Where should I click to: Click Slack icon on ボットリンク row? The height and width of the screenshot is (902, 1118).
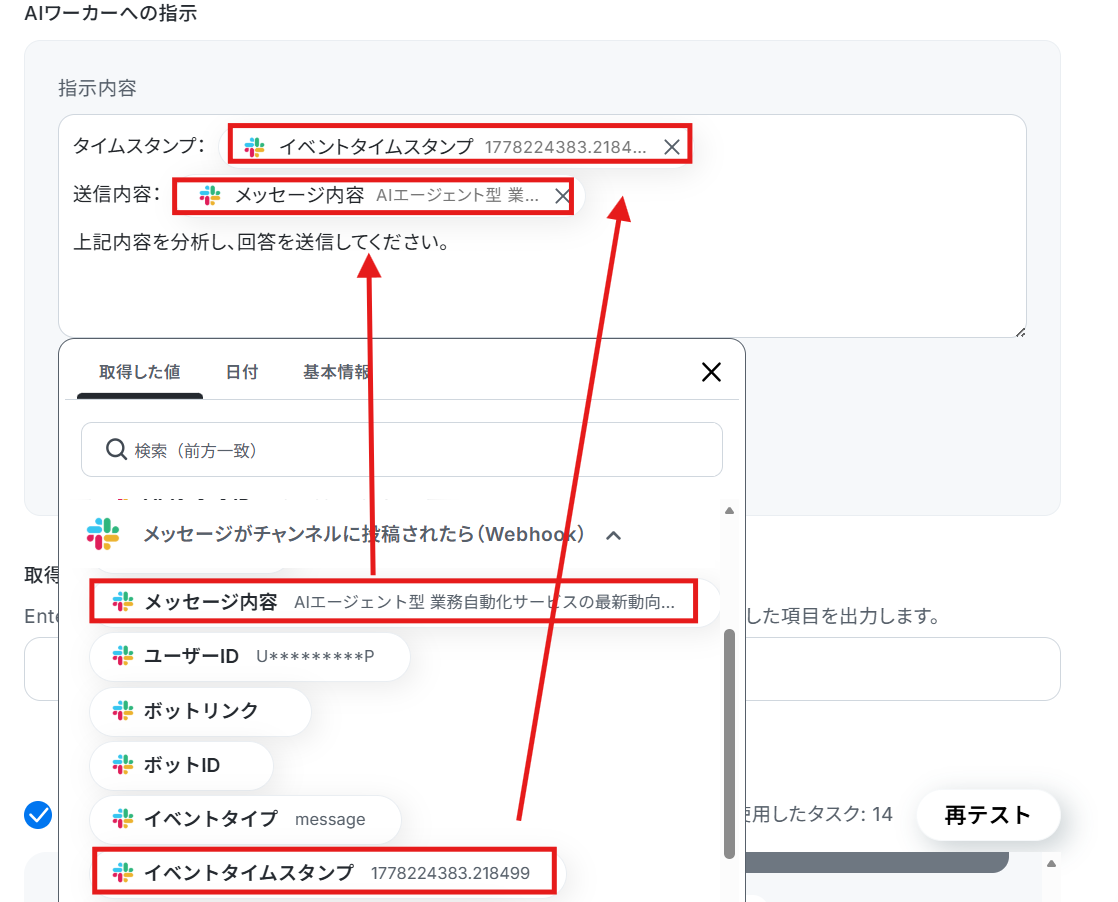click(x=123, y=711)
